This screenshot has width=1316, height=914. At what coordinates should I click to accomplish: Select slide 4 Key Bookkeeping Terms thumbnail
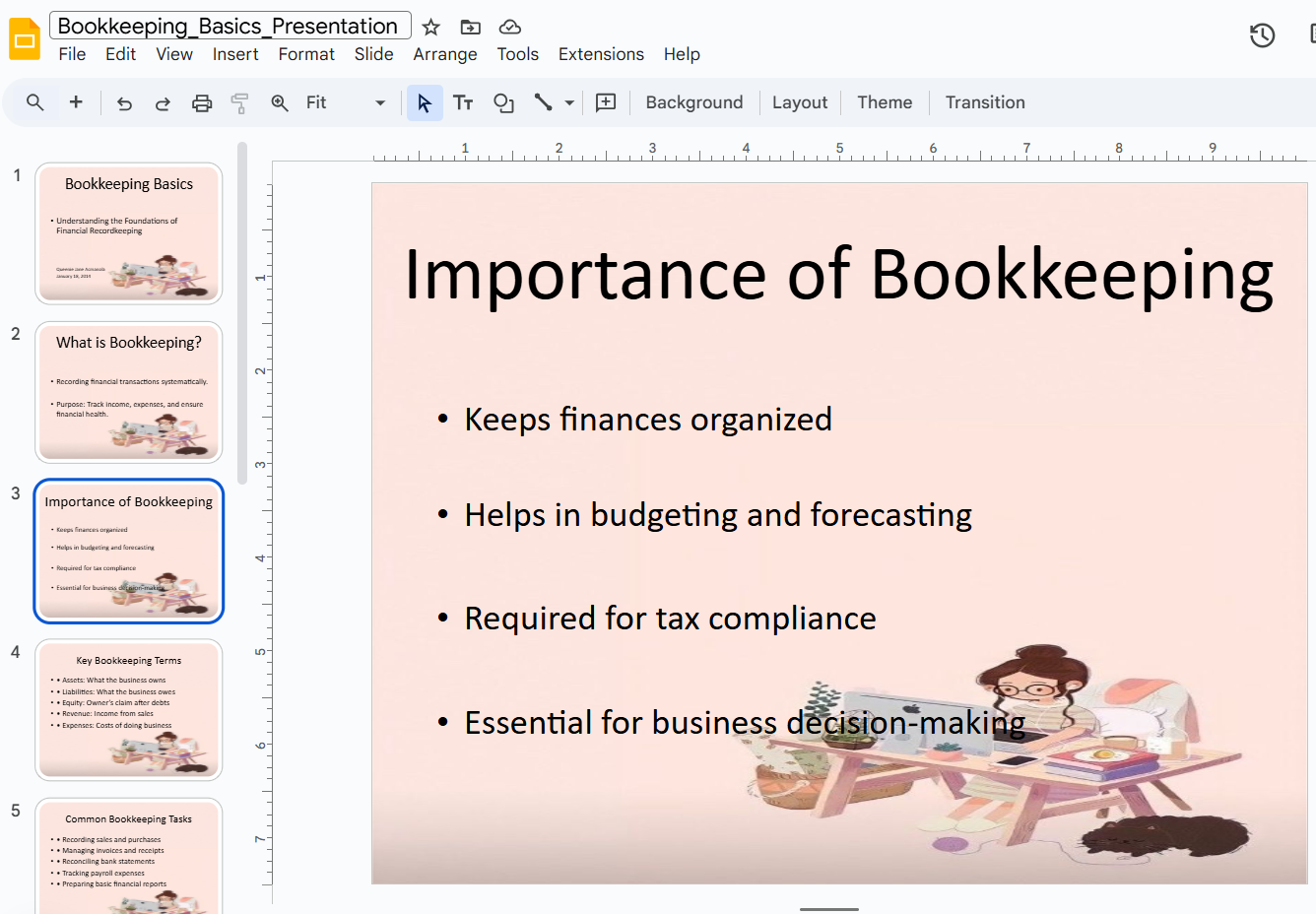129,710
